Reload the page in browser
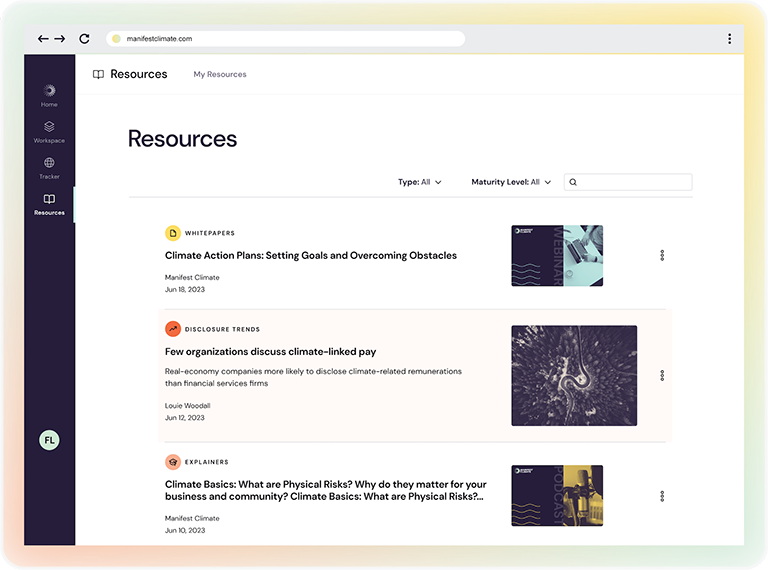768x570 pixels. point(84,39)
